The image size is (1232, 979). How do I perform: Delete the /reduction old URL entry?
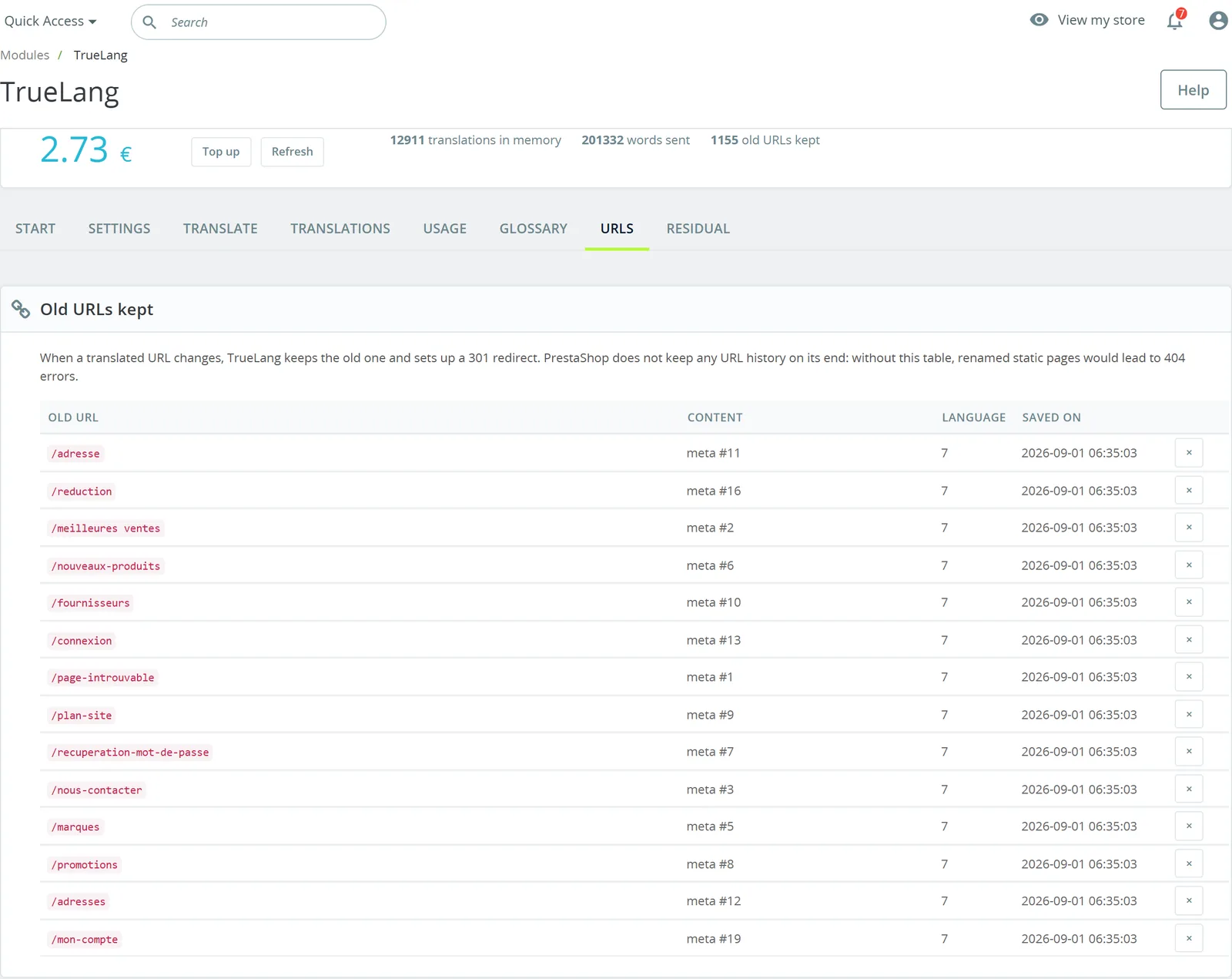(x=1189, y=491)
